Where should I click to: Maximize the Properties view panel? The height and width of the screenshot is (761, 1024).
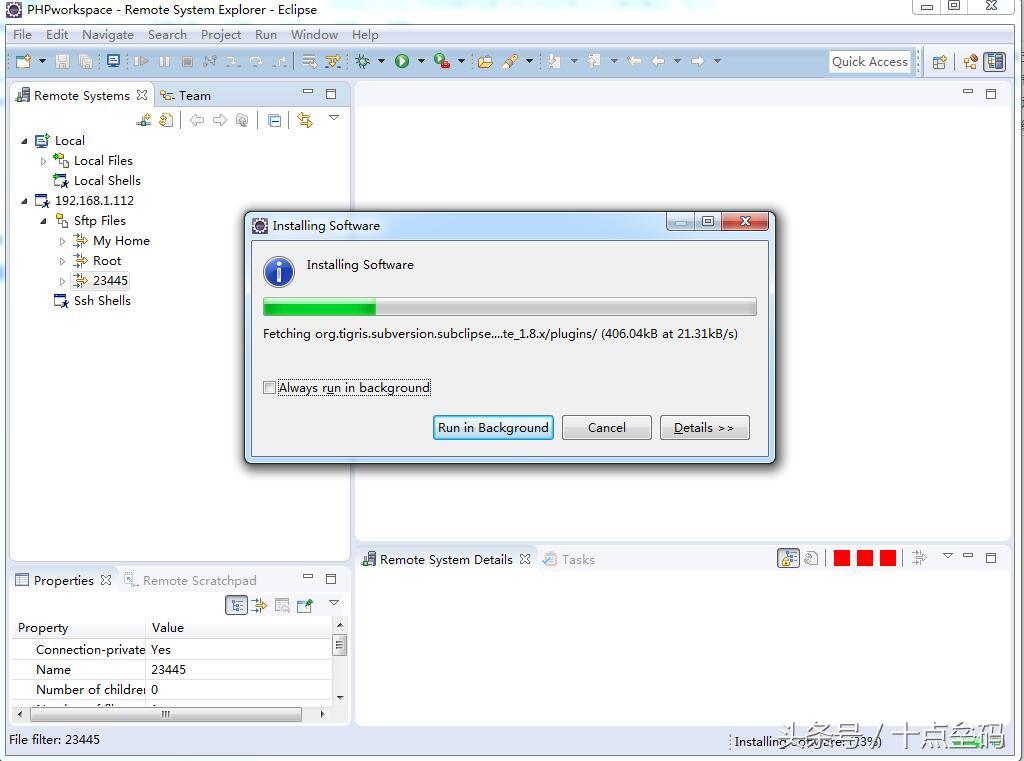coord(331,579)
